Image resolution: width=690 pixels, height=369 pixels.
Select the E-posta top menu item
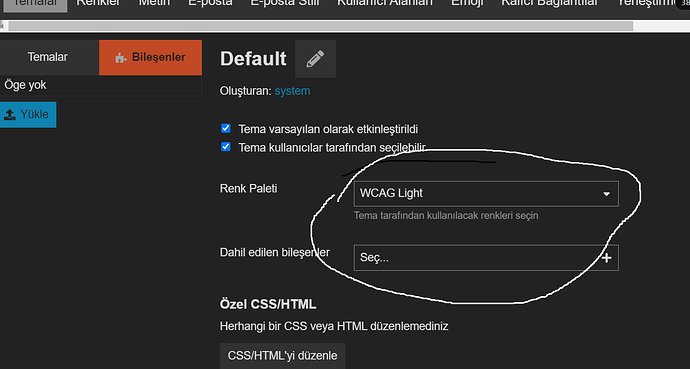point(210,3)
